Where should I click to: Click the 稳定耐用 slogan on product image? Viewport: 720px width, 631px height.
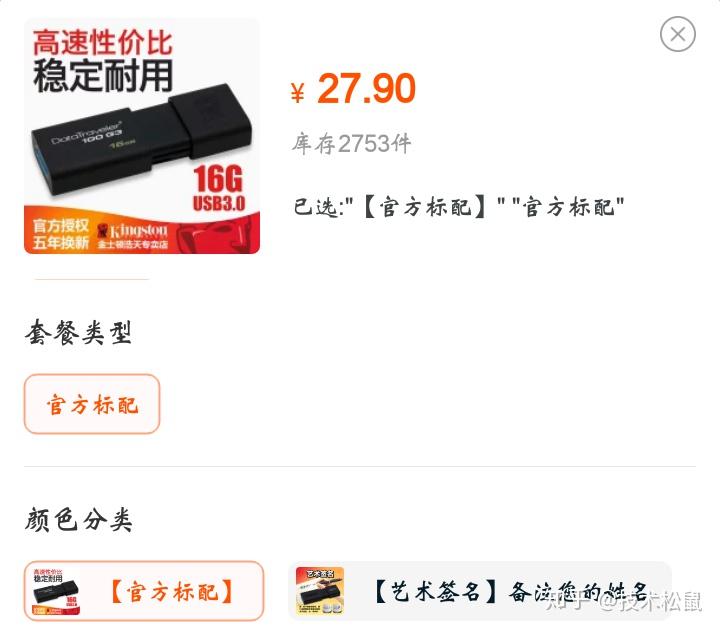103,75
